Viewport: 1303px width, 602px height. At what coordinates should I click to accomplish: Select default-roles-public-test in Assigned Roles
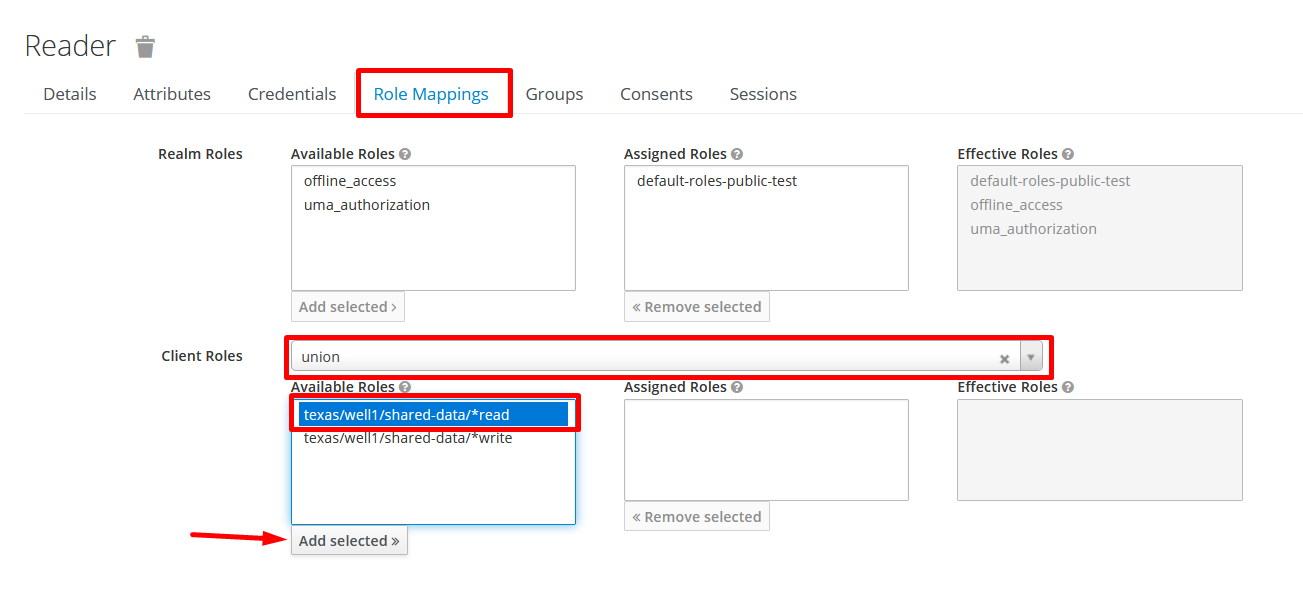pyautogui.click(x=717, y=181)
